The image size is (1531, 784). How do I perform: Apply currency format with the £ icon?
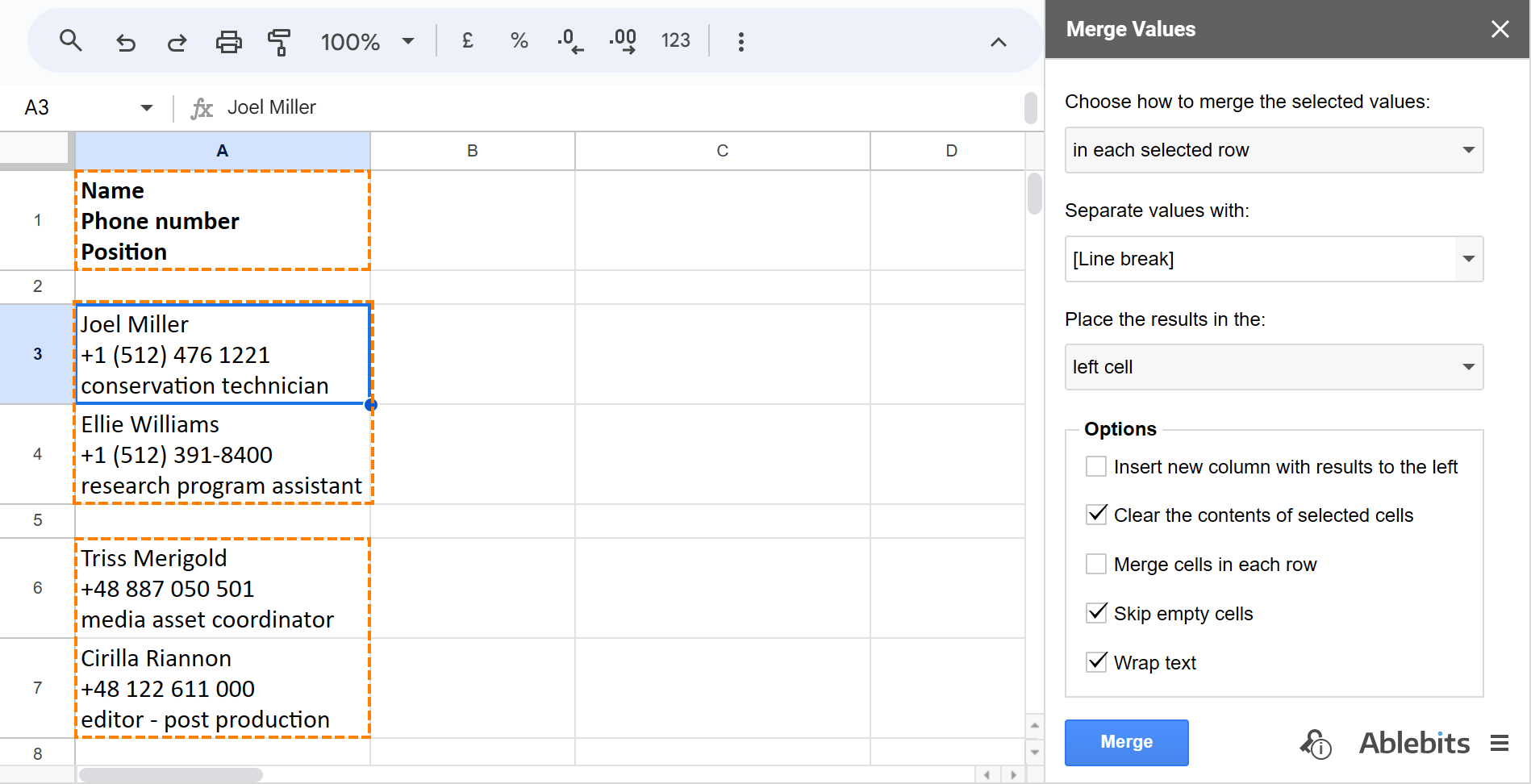(x=467, y=40)
